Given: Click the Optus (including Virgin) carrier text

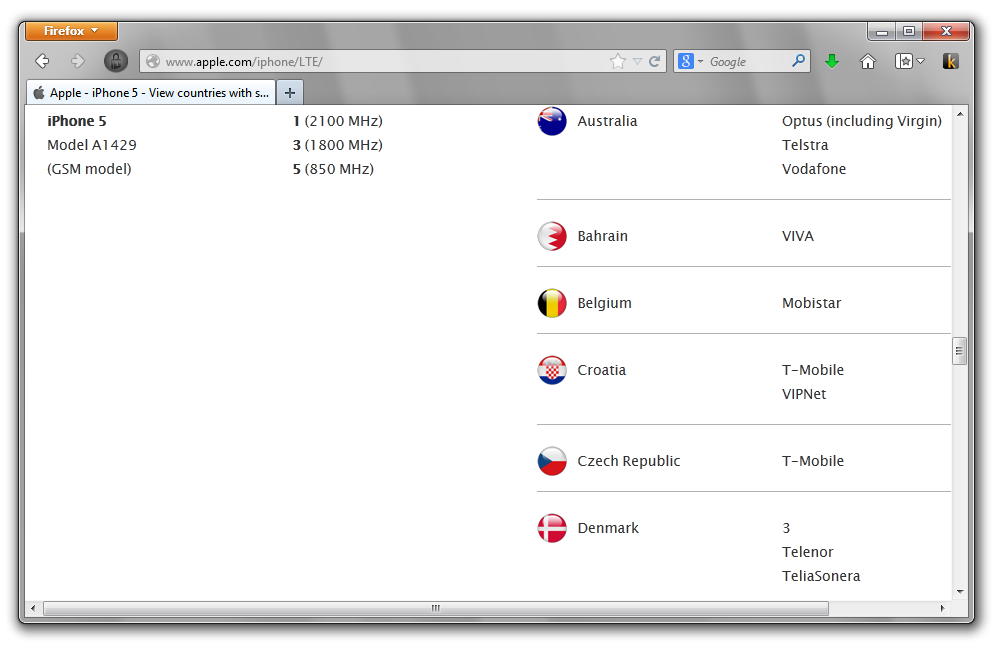Looking at the screenshot, I should (862, 121).
